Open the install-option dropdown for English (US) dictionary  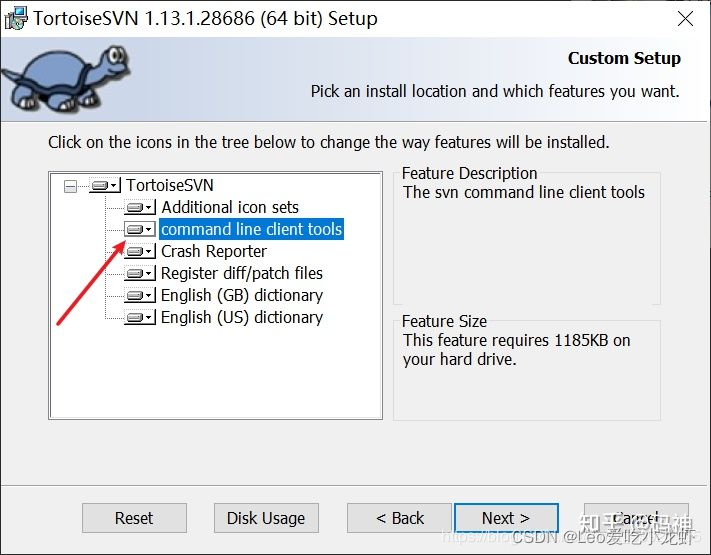click(x=140, y=317)
